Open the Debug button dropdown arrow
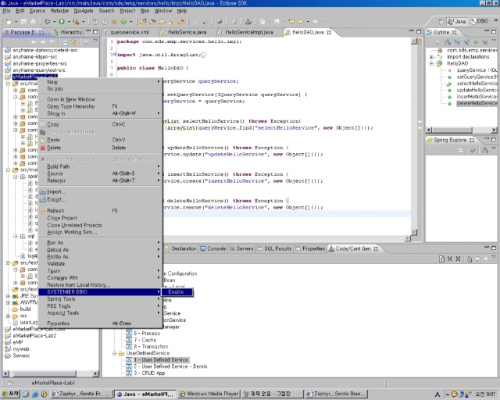 click(54, 22)
